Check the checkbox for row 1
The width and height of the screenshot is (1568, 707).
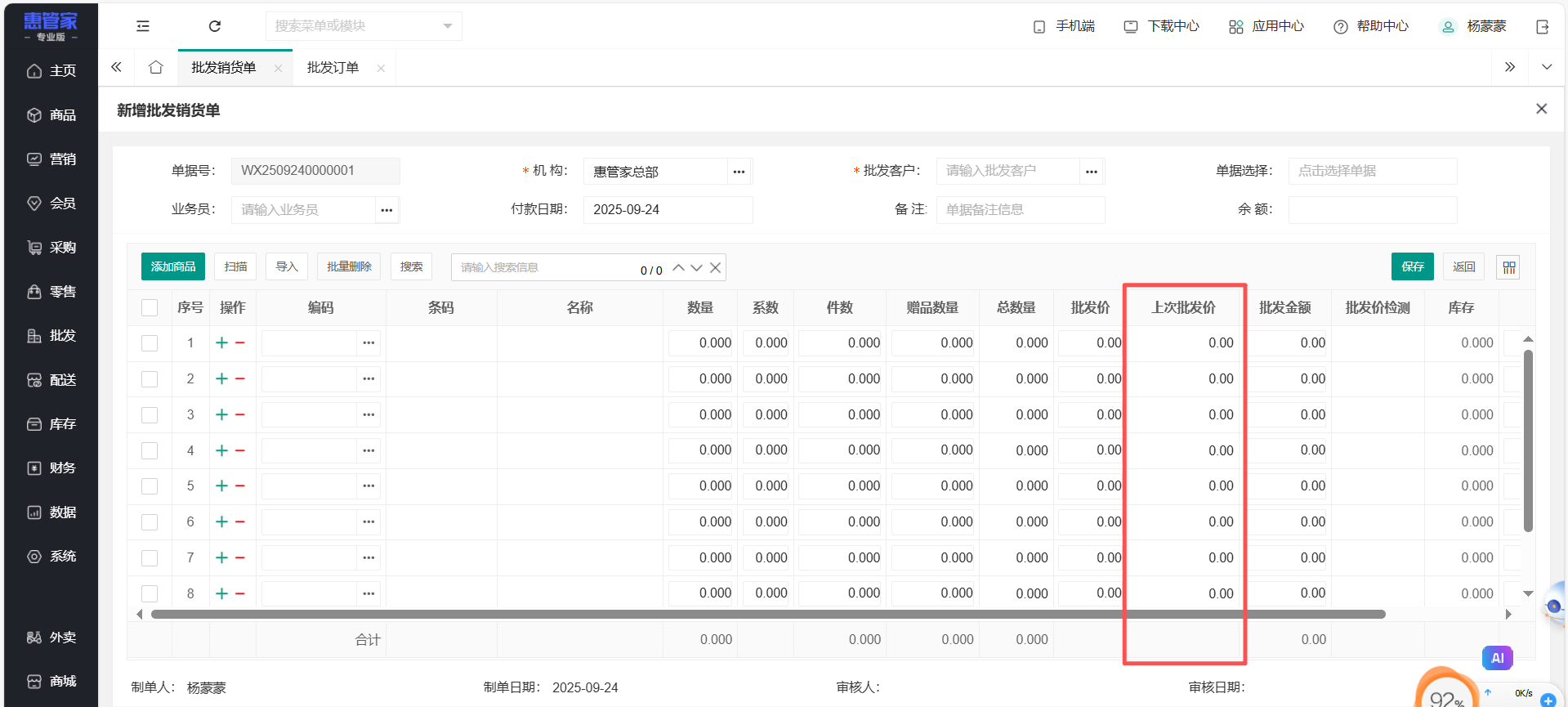[150, 343]
